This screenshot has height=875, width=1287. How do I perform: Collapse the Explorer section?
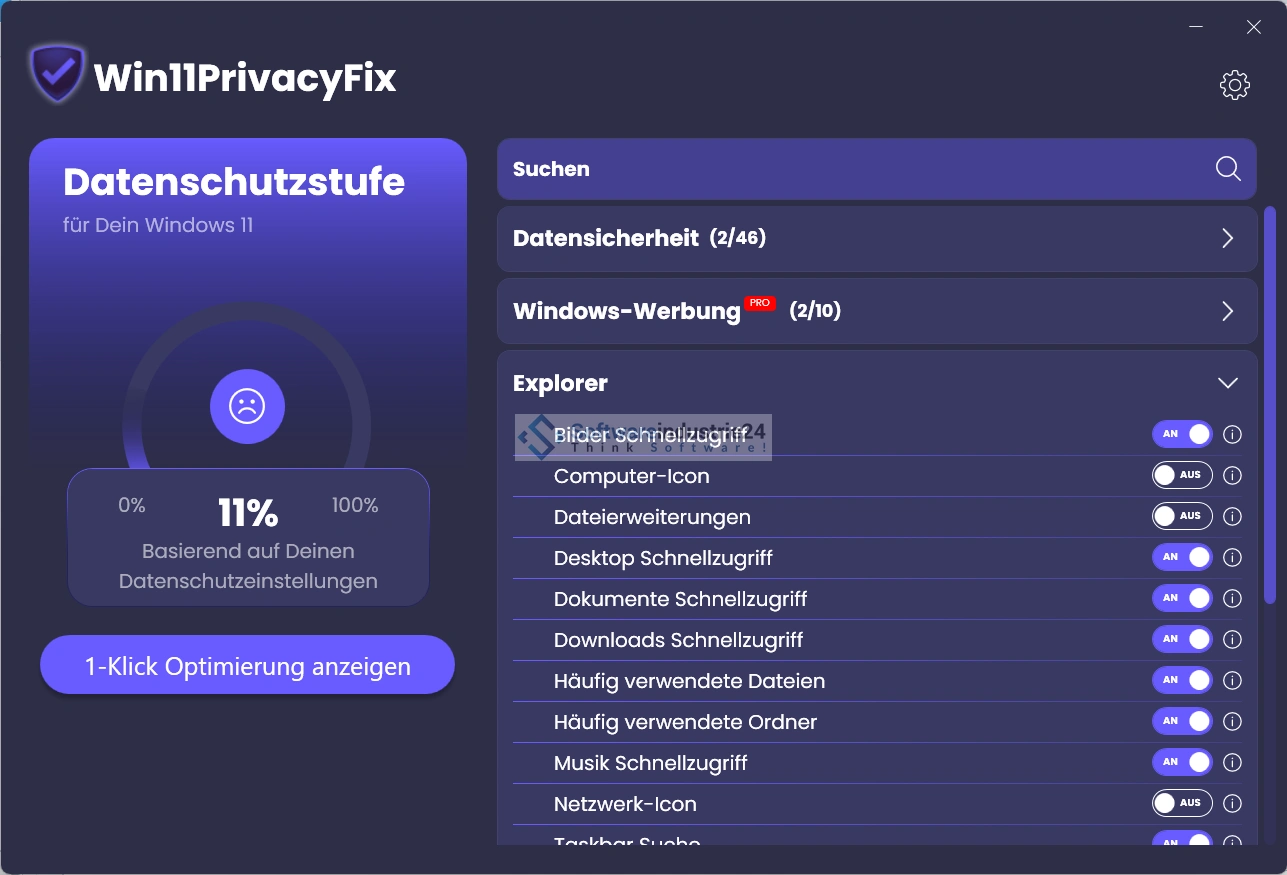point(1227,383)
